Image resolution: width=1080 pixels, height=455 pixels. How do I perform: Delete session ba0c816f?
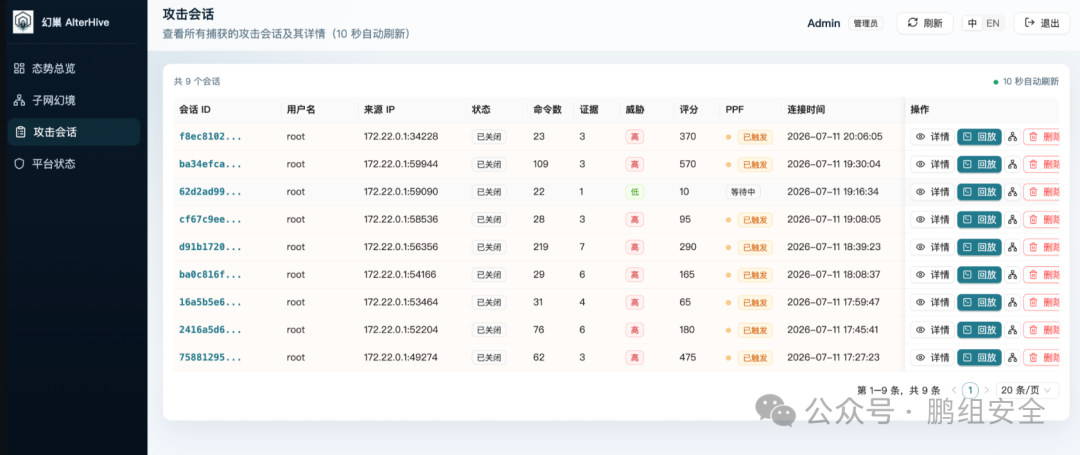point(1041,275)
